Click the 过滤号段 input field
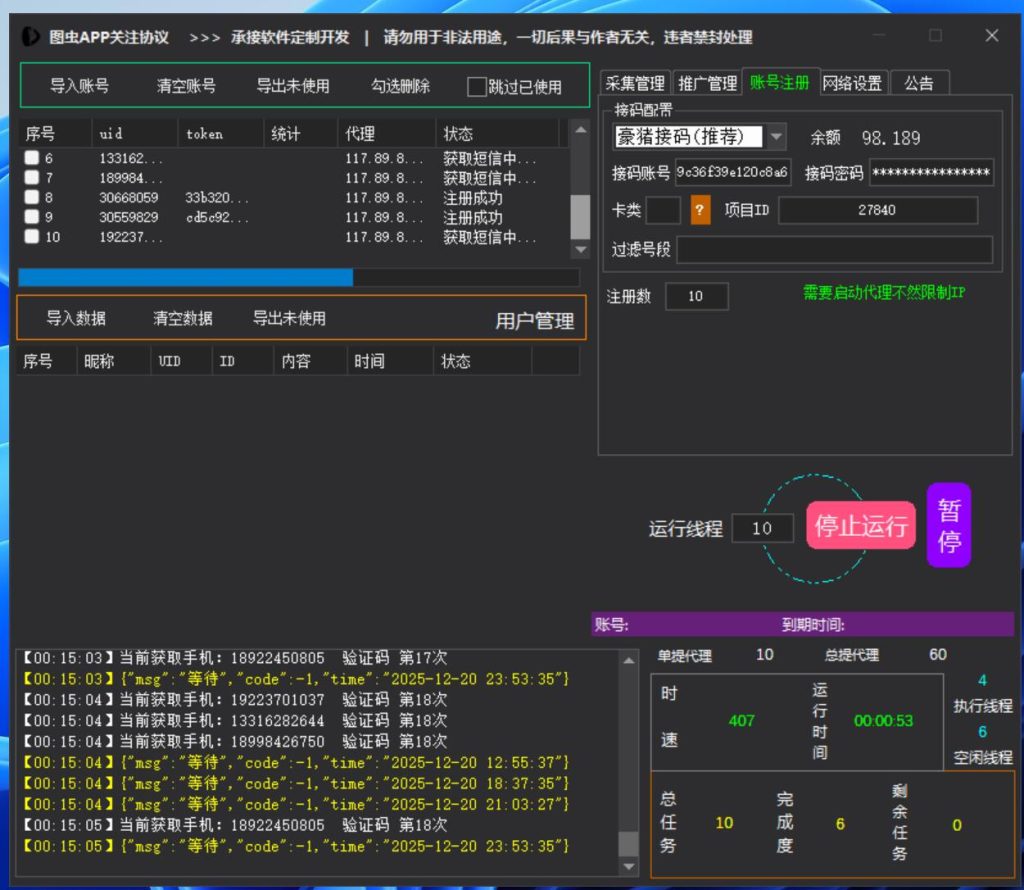This screenshot has width=1024, height=890. click(x=834, y=250)
